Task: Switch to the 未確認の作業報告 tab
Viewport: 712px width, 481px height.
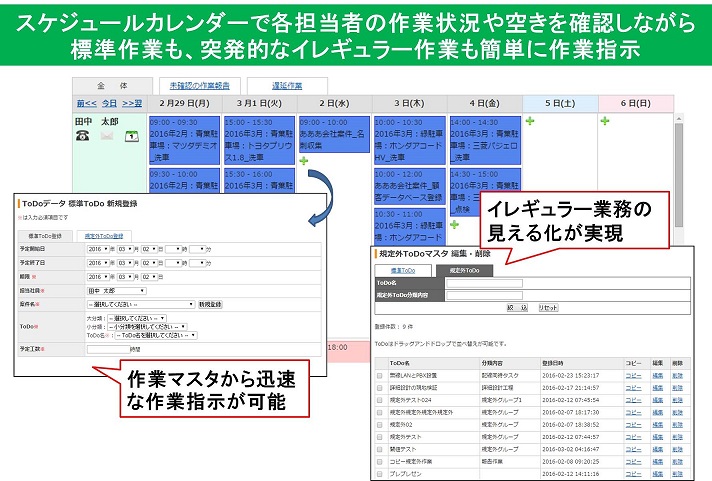Action: tap(199, 85)
